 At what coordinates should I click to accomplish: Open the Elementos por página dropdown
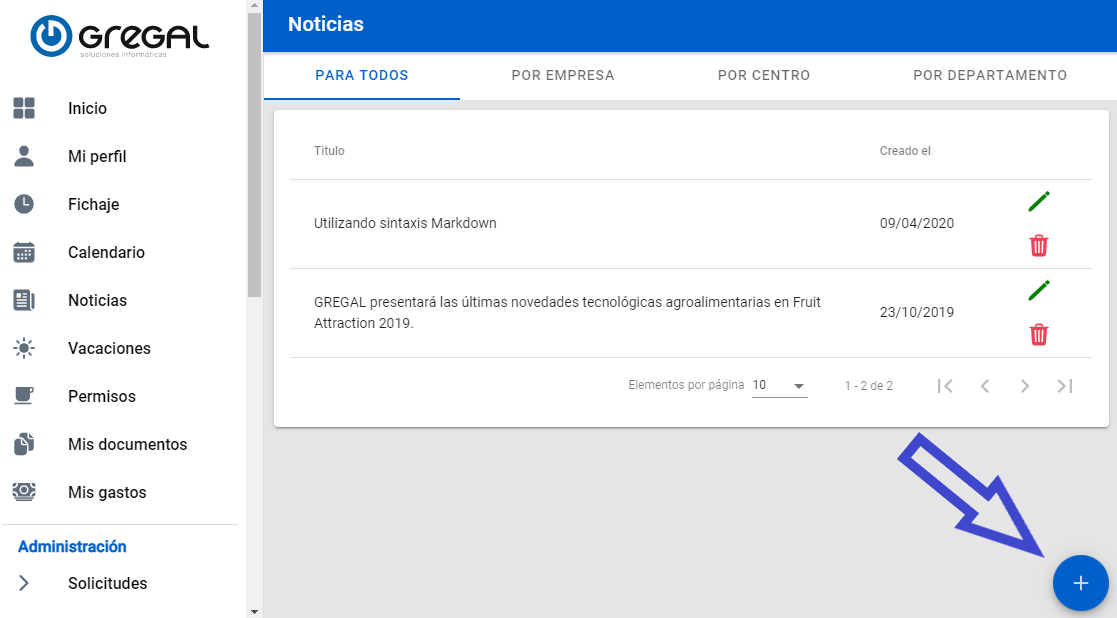tap(779, 386)
